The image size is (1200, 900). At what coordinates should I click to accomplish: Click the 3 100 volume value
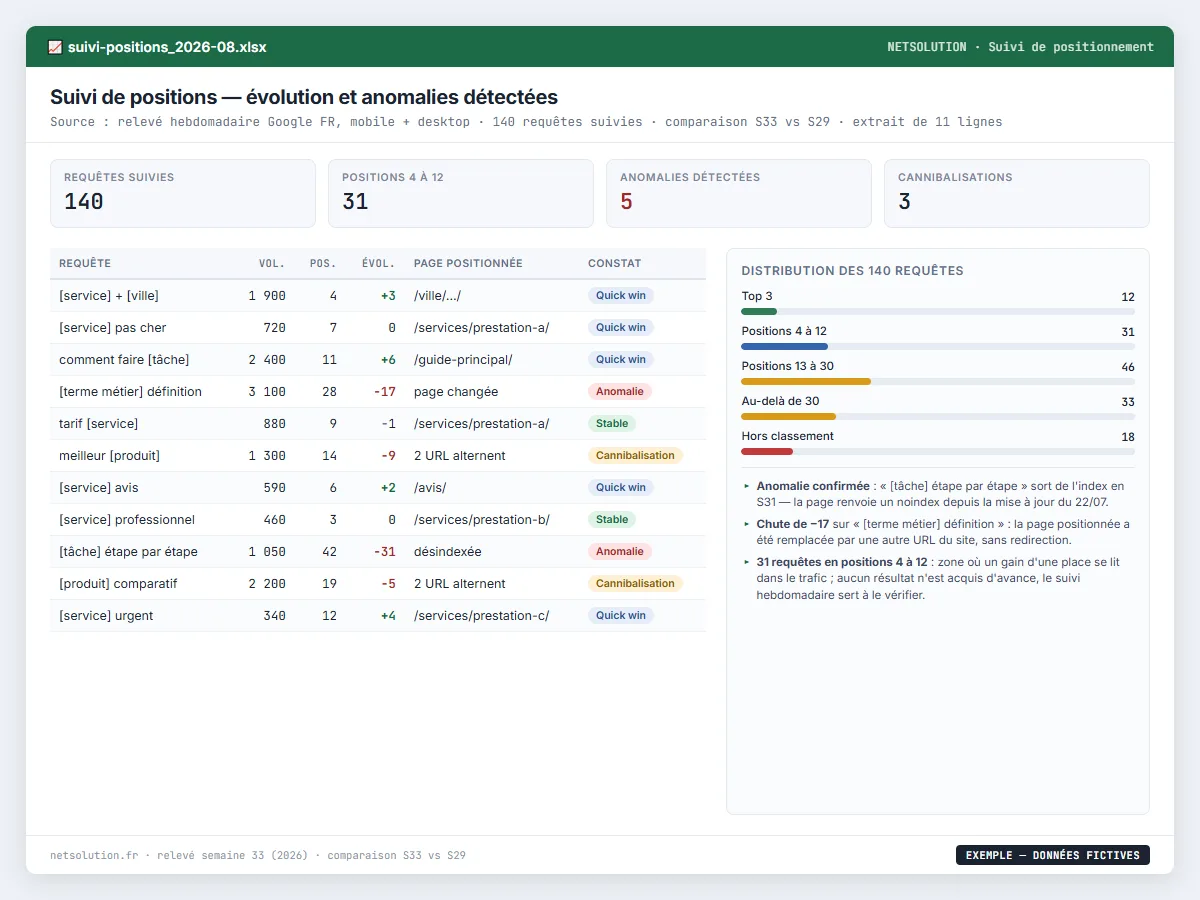pyautogui.click(x=267, y=392)
